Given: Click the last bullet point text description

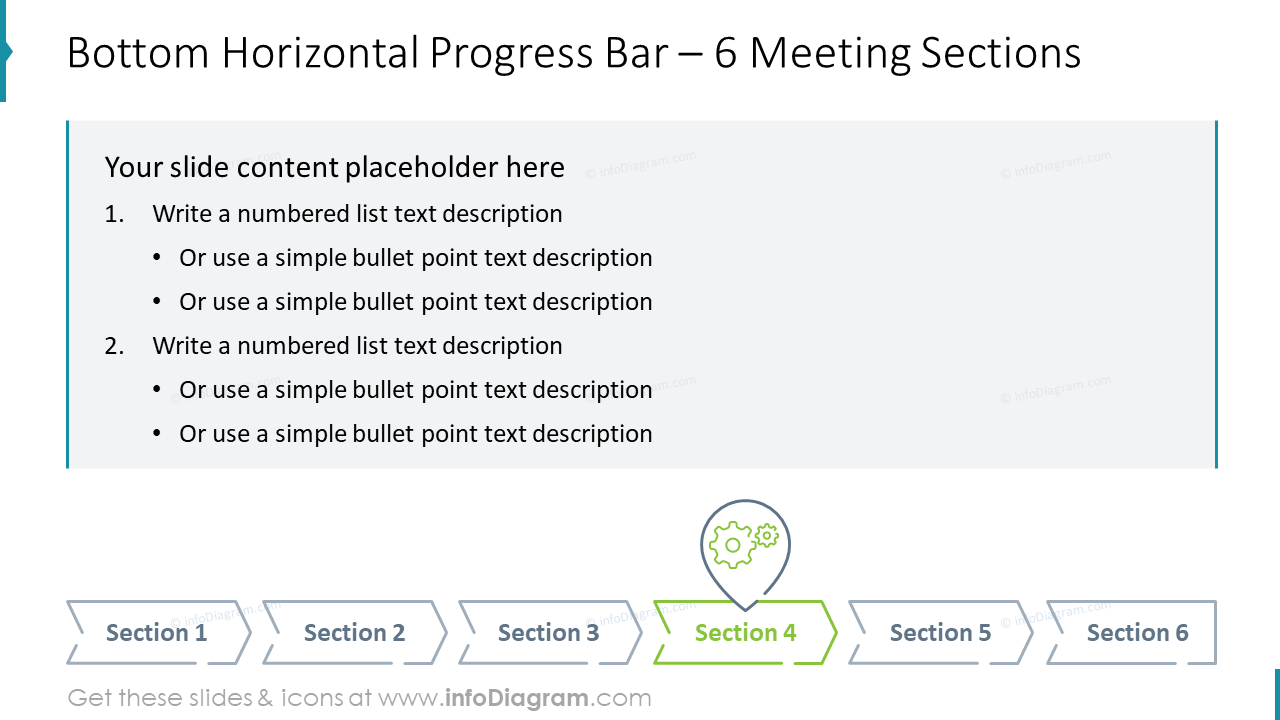Looking at the screenshot, I should (x=415, y=434).
